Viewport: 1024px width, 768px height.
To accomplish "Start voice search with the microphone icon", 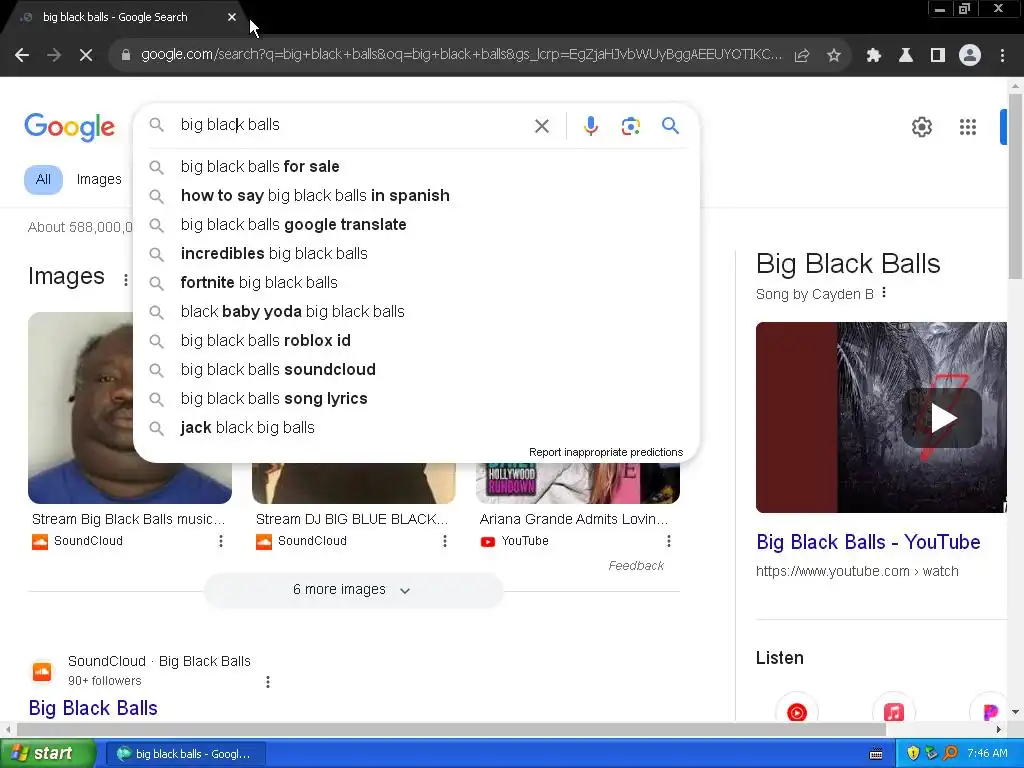I will tap(590, 125).
